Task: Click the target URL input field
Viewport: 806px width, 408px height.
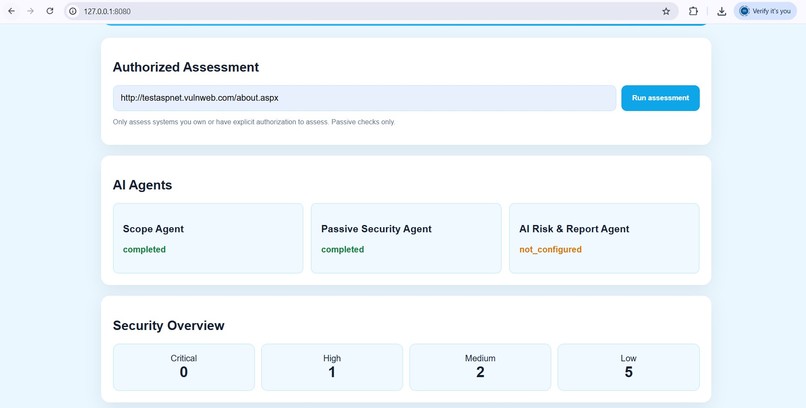Action: coord(364,98)
